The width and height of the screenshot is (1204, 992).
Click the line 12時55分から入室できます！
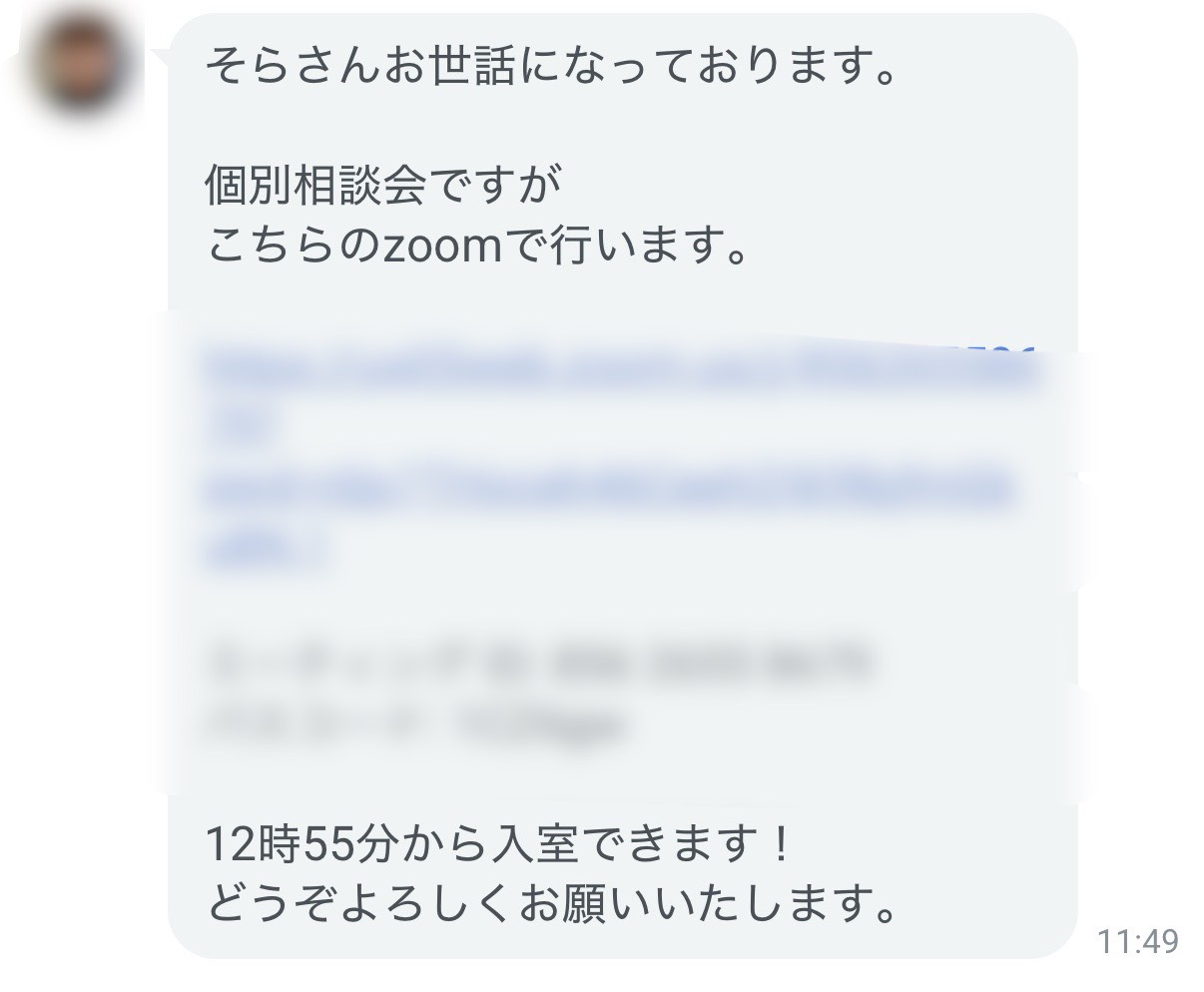click(x=499, y=847)
